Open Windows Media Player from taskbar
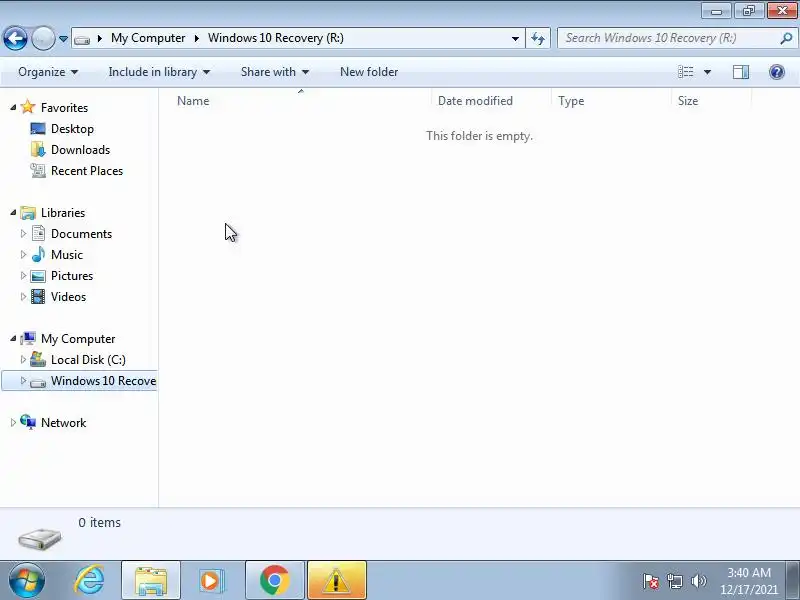 pos(212,580)
